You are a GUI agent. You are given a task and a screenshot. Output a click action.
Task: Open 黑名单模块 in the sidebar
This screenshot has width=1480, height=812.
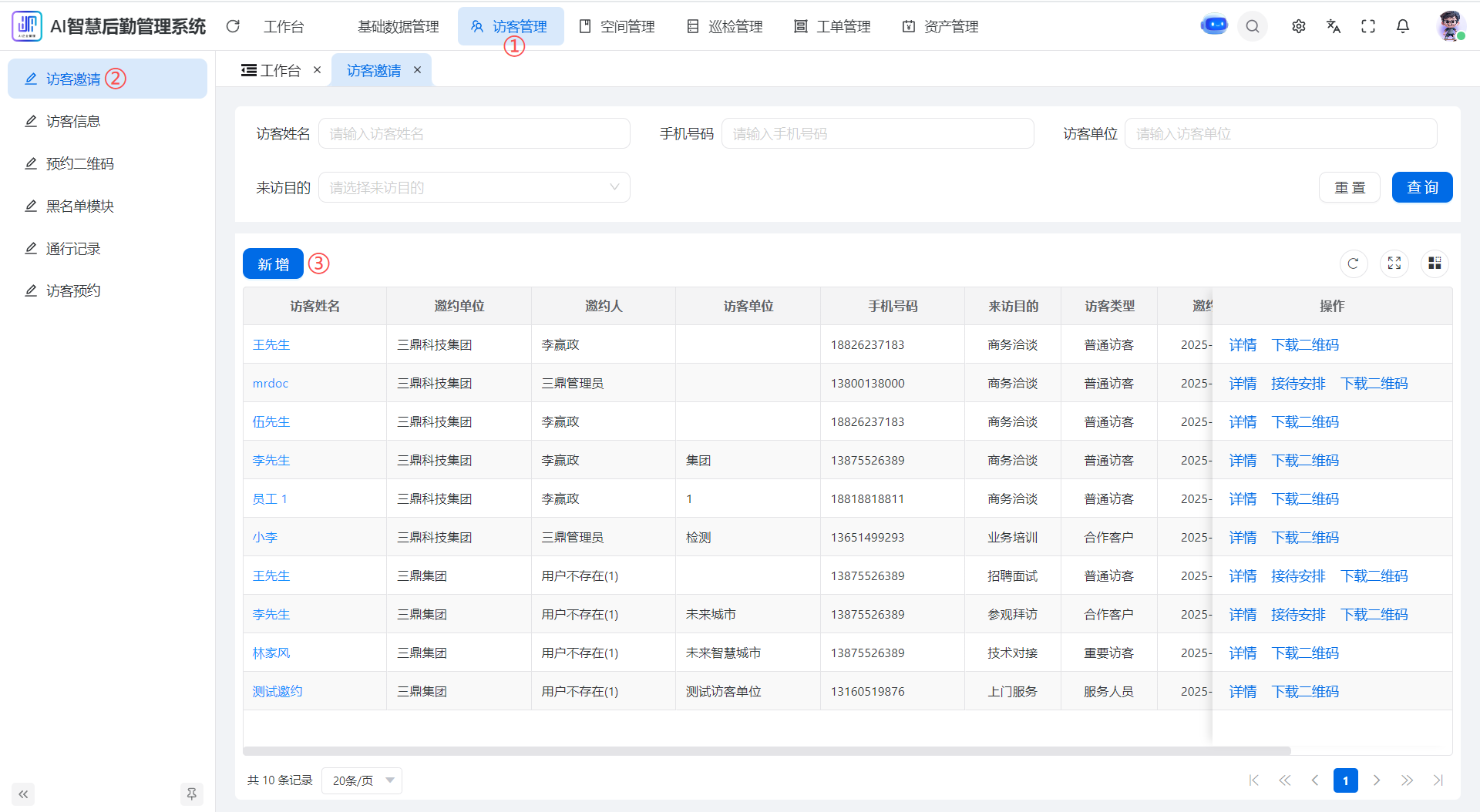(x=80, y=206)
